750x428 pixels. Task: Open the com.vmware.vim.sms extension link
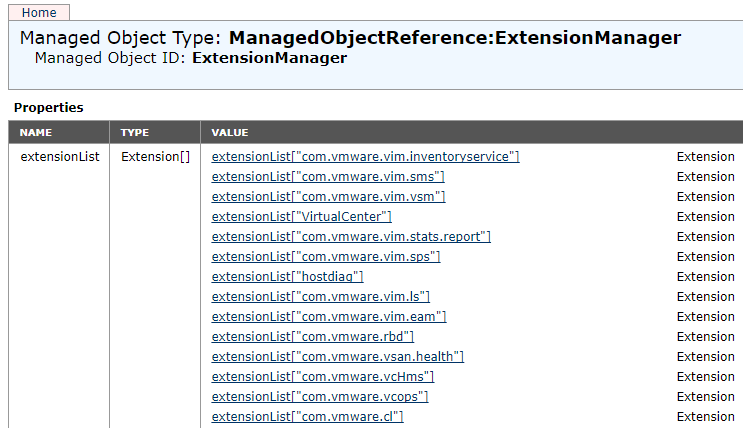coord(328,177)
